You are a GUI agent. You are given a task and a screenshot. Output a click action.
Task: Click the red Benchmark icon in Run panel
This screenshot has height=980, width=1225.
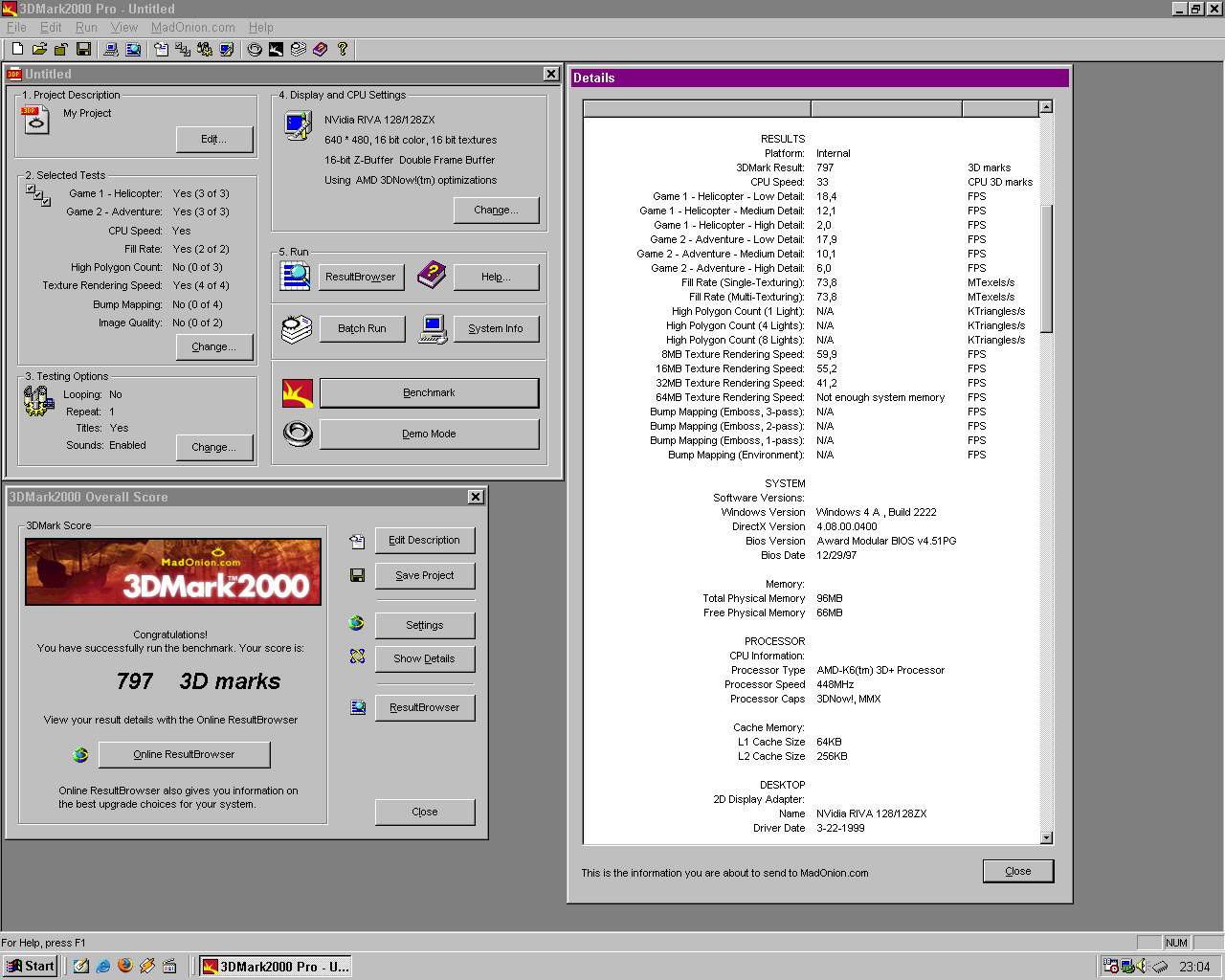298,392
